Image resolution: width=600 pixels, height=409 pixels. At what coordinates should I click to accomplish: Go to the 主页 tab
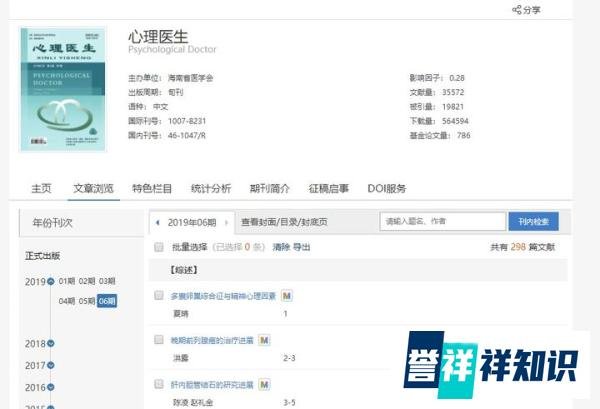pyautogui.click(x=41, y=188)
